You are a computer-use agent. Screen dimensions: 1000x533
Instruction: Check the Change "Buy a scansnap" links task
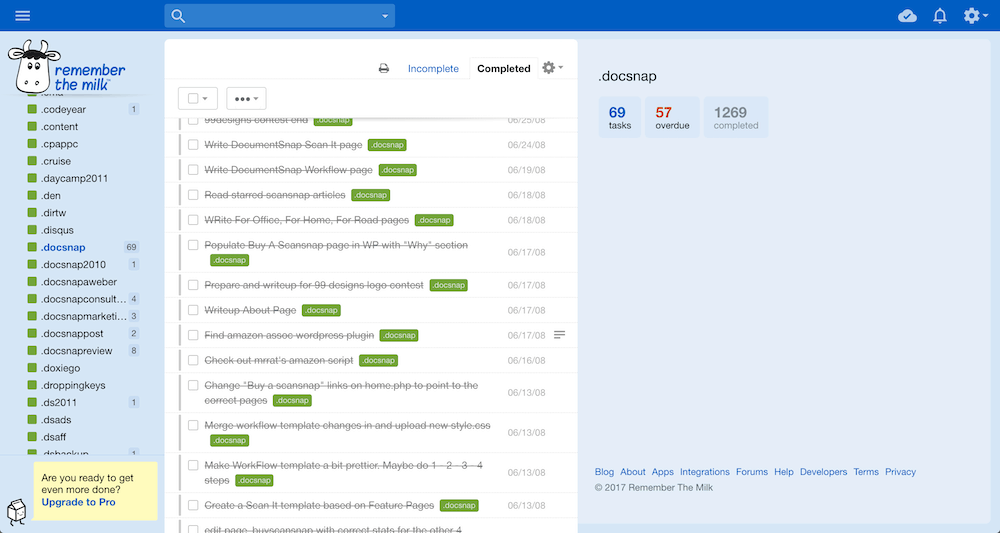193,385
